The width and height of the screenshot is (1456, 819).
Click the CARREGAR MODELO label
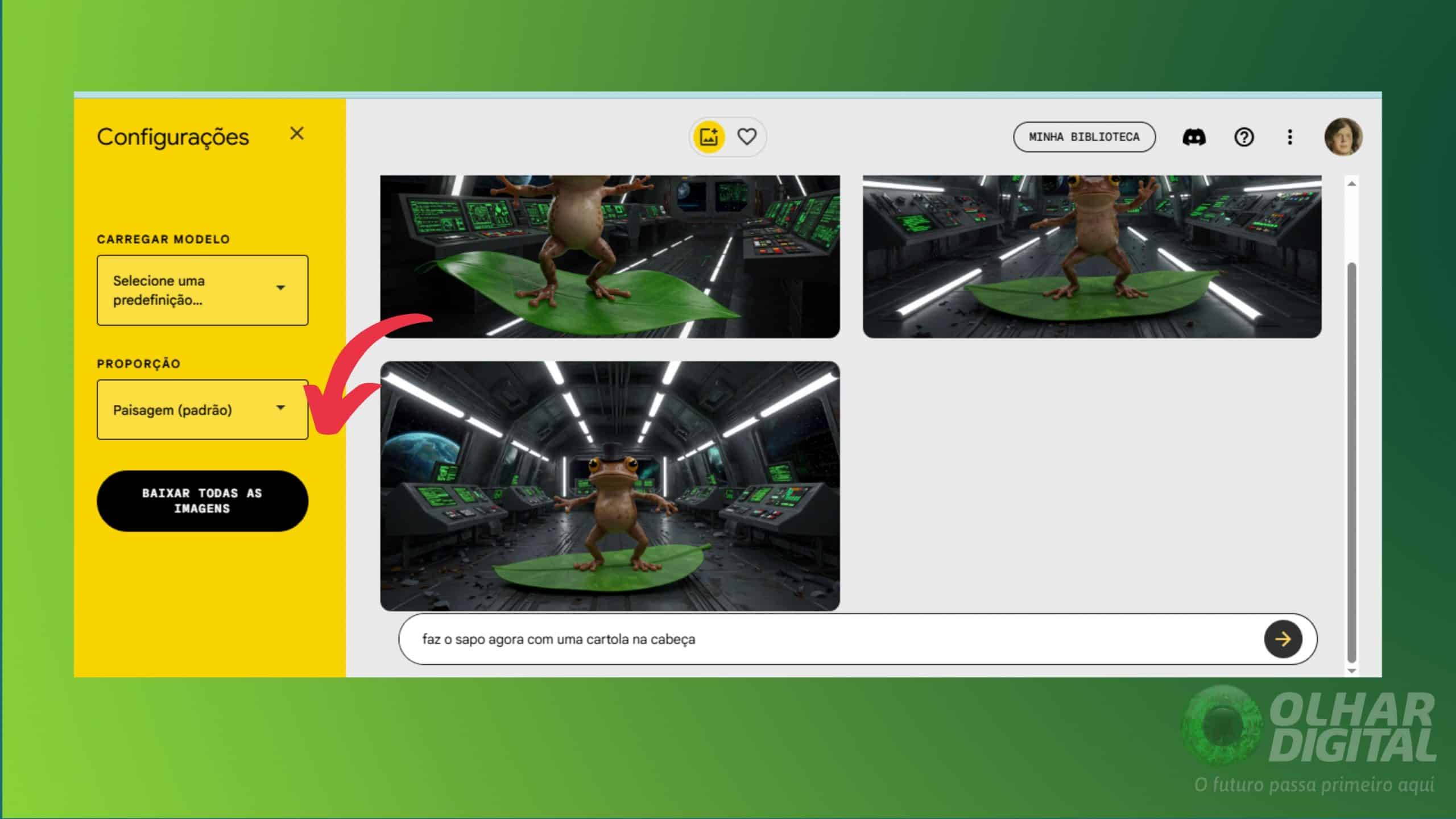[163, 239]
